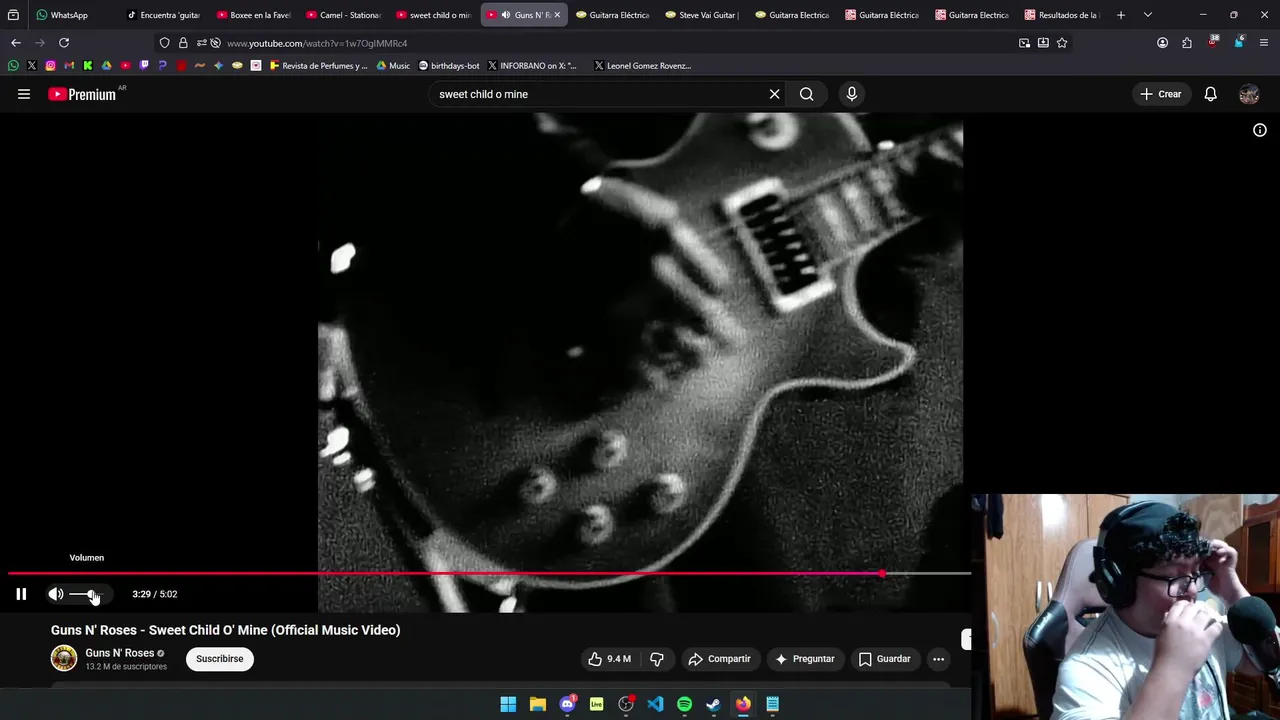Click the Suscribirse button
This screenshot has width=1280, height=720.
pos(220,659)
